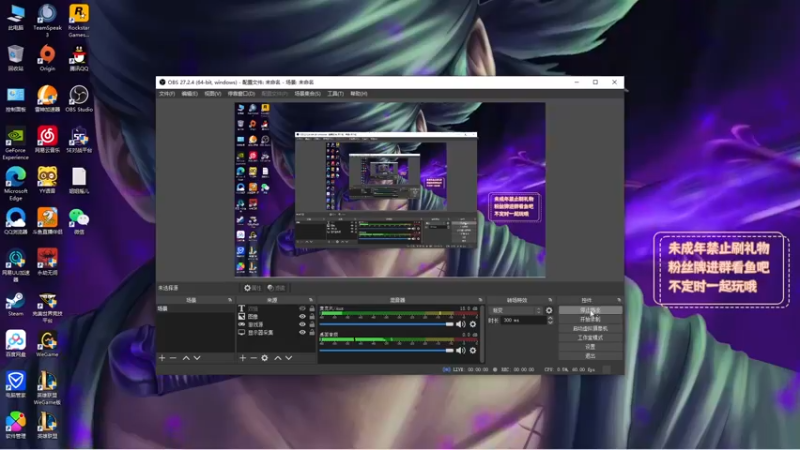Screen dimensions: 800x450
Task: Move selected source down
Action: tap(289, 358)
